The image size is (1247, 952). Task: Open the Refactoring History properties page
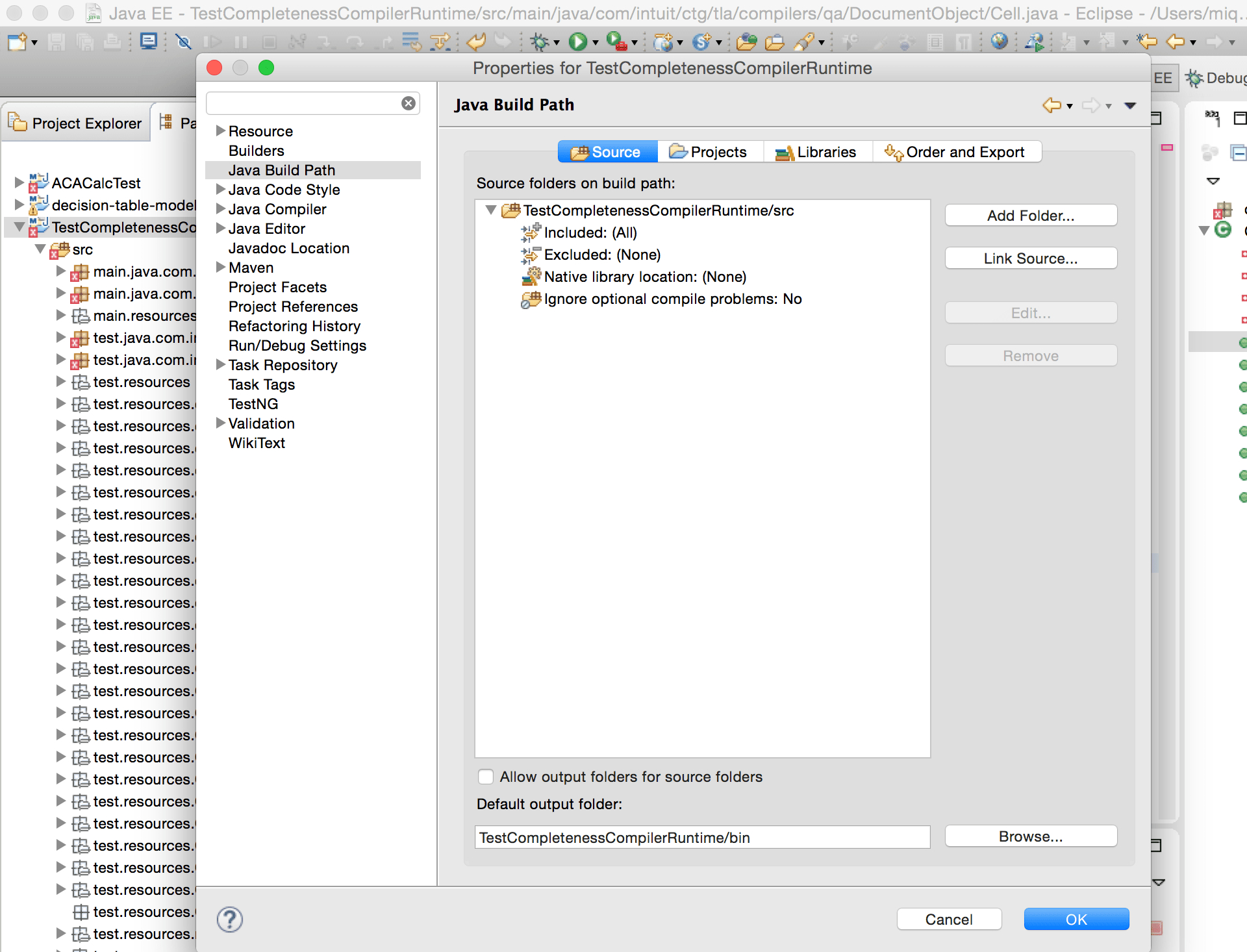(x=294, y=326)
